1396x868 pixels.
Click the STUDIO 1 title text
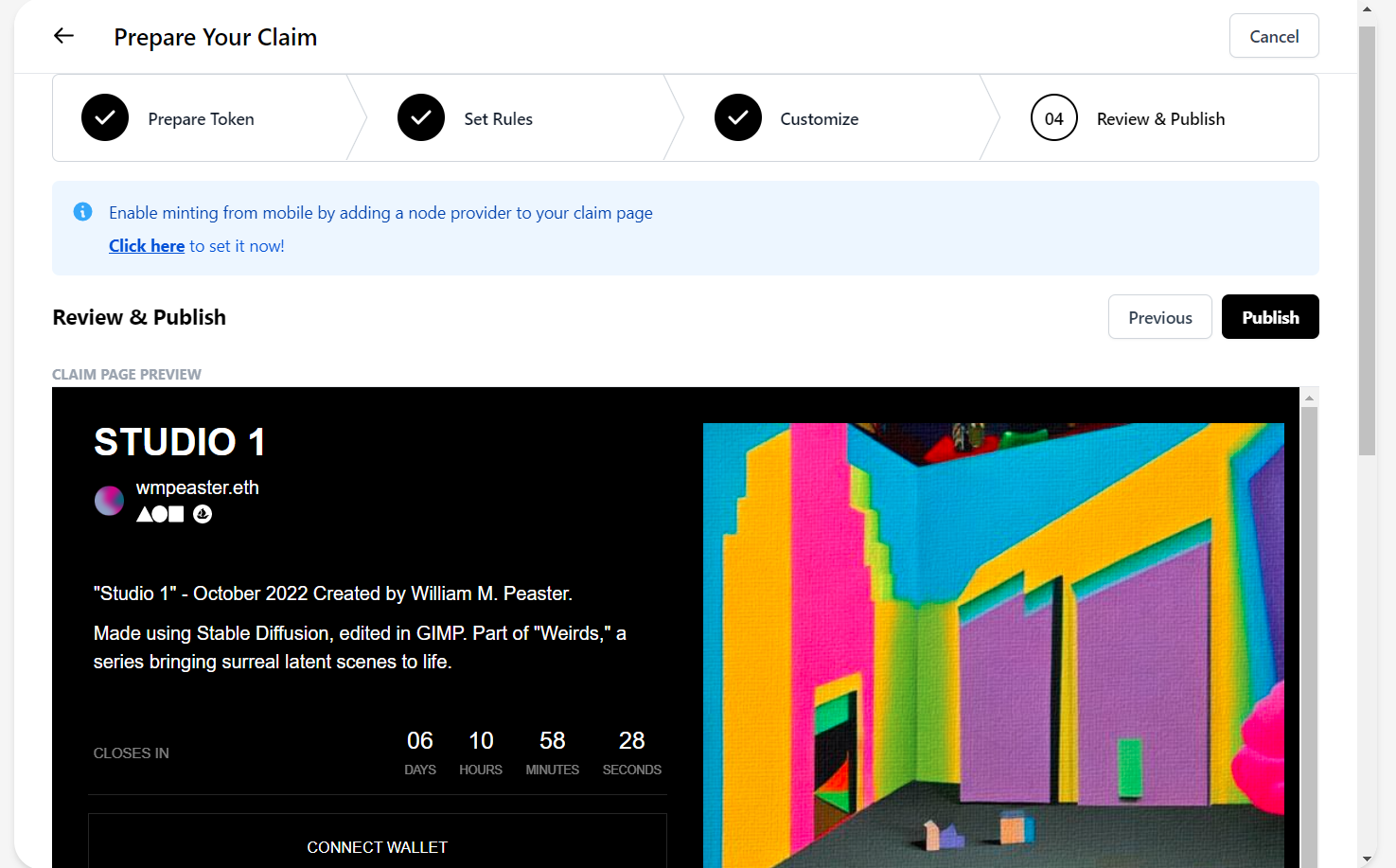(x=180, y=442)
